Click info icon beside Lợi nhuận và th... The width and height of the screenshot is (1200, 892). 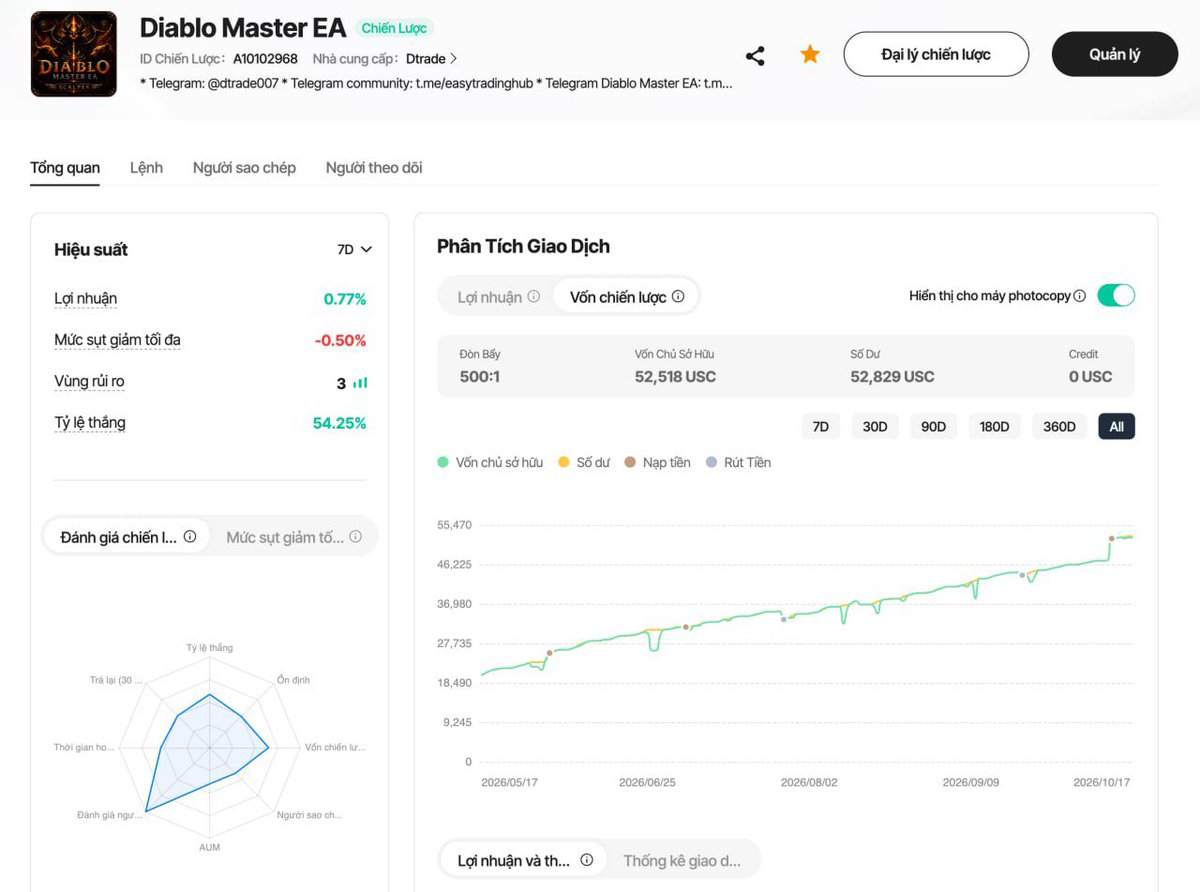[587, 860]
